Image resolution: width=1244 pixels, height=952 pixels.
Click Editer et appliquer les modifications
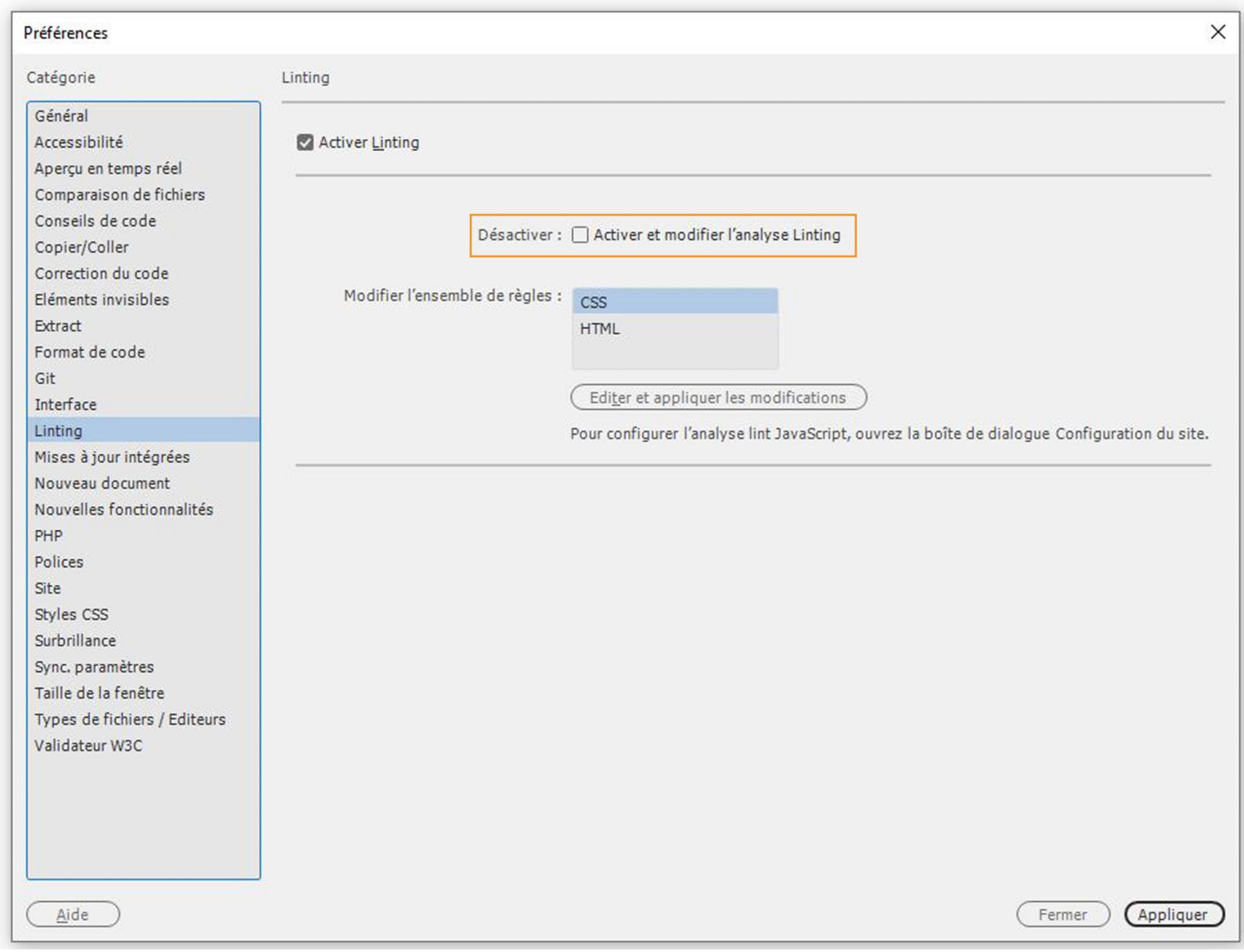pos(718,397)
